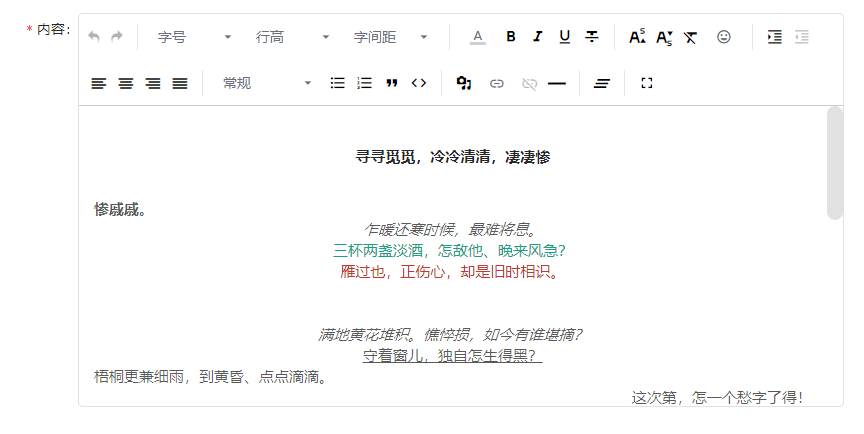Screen dimensions: 864x434
Task: Remove hyperlink with unlink icon
Action: (x=530, y=84)
